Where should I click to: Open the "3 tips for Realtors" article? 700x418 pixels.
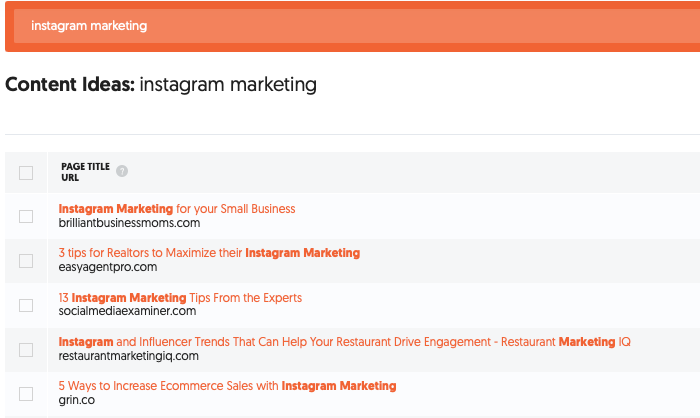click(x=209, y=253)
